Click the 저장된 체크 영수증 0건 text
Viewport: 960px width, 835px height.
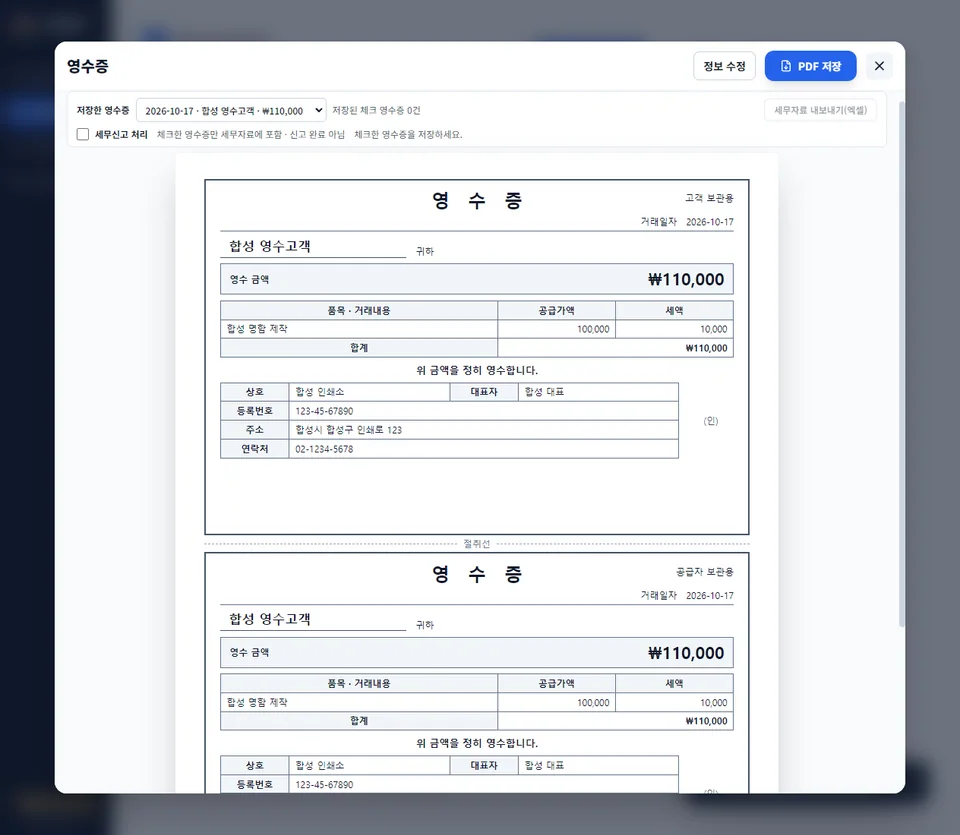pyautogui.click(x=376, y=111)
